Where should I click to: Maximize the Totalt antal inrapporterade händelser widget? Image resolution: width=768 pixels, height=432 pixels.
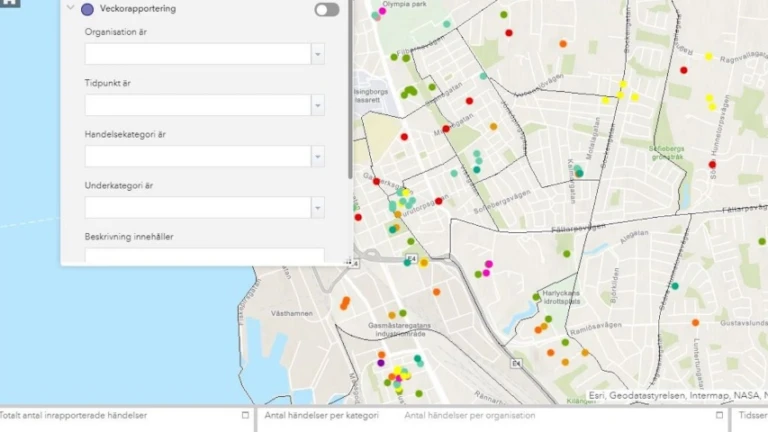point(245,415)
